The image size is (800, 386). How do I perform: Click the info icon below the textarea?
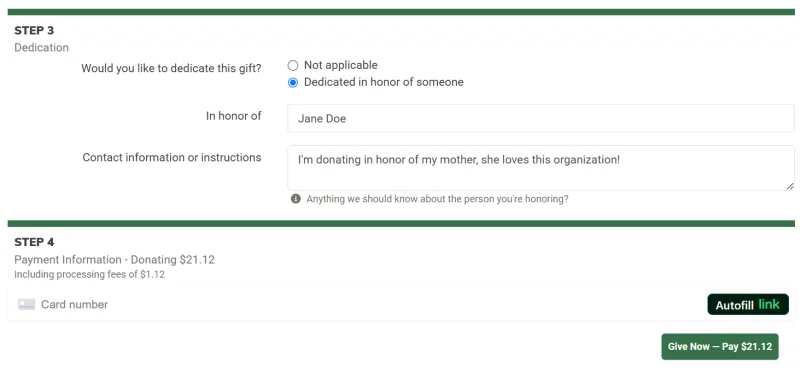(x=296, y=199)
